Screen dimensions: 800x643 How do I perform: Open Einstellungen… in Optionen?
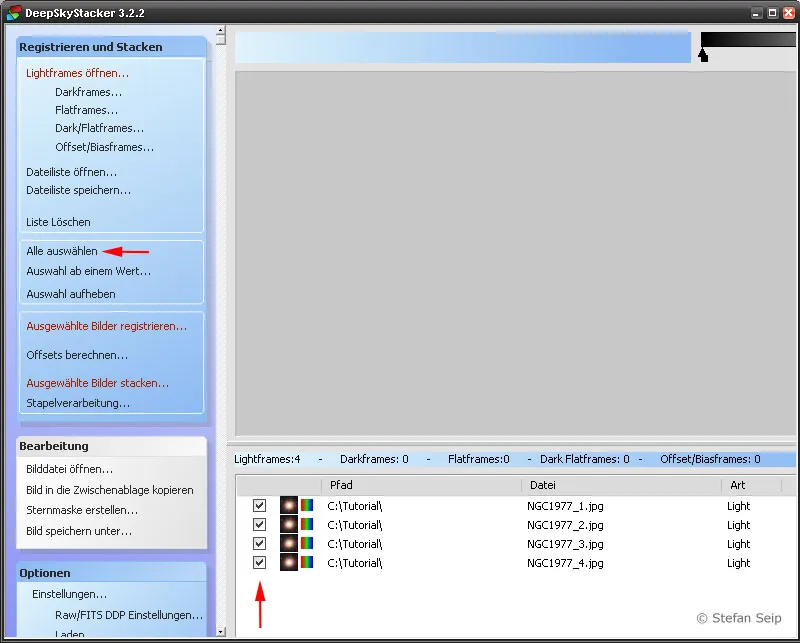tap(69, 594)
